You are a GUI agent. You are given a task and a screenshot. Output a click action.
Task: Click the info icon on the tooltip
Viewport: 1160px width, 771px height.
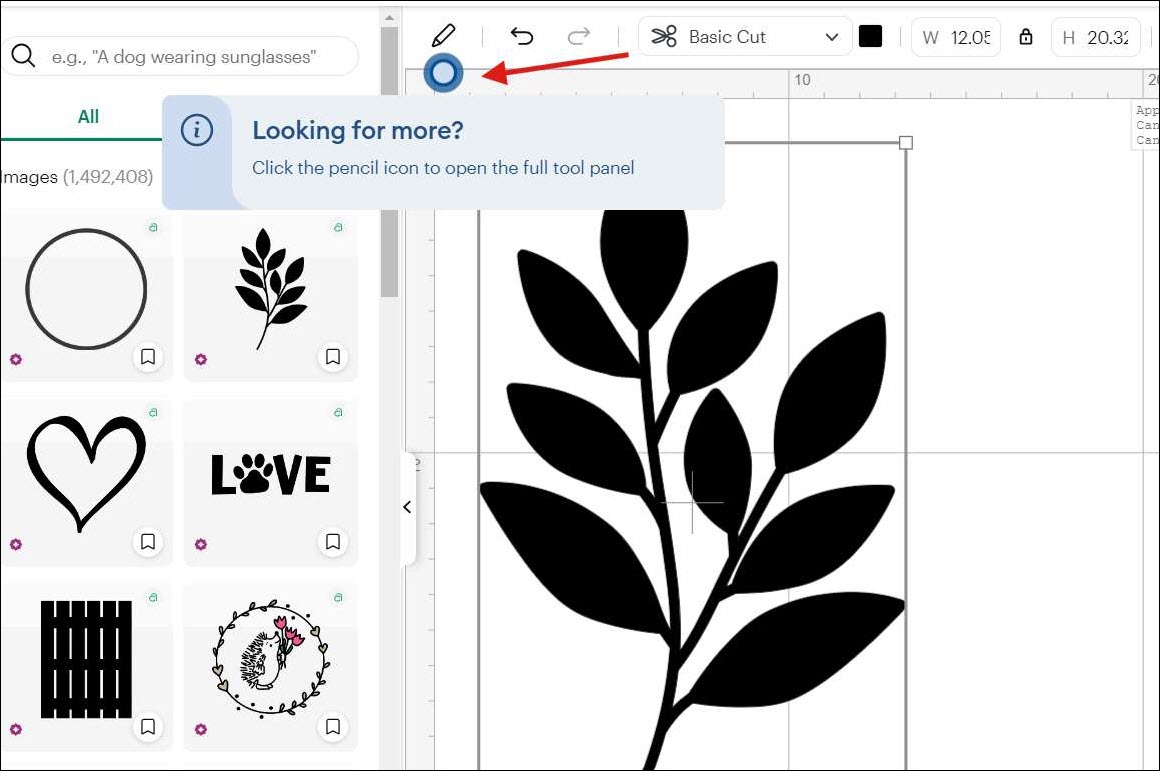[x=197, y=129]
